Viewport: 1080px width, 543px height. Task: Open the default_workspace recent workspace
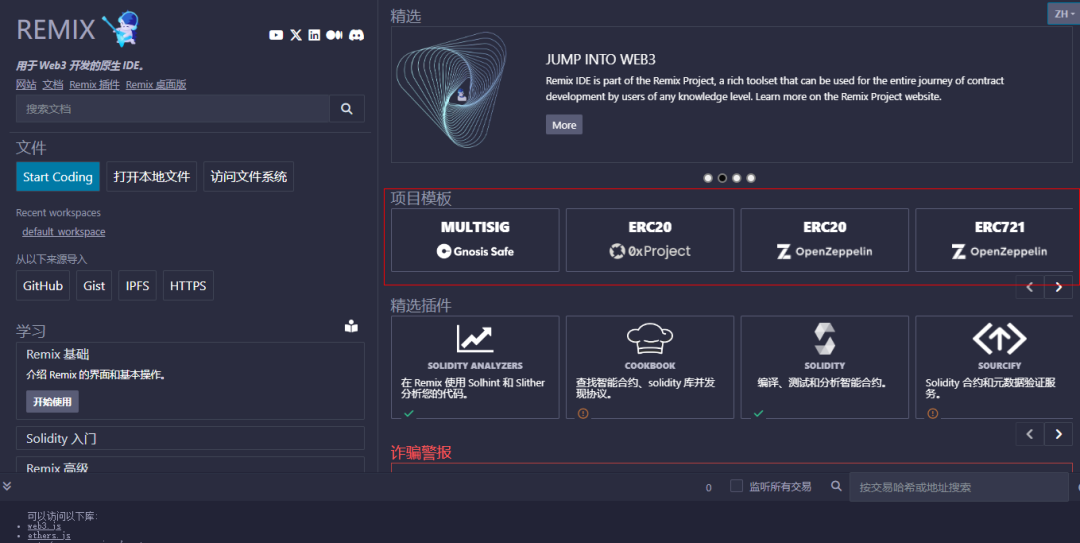coord(63,232)
